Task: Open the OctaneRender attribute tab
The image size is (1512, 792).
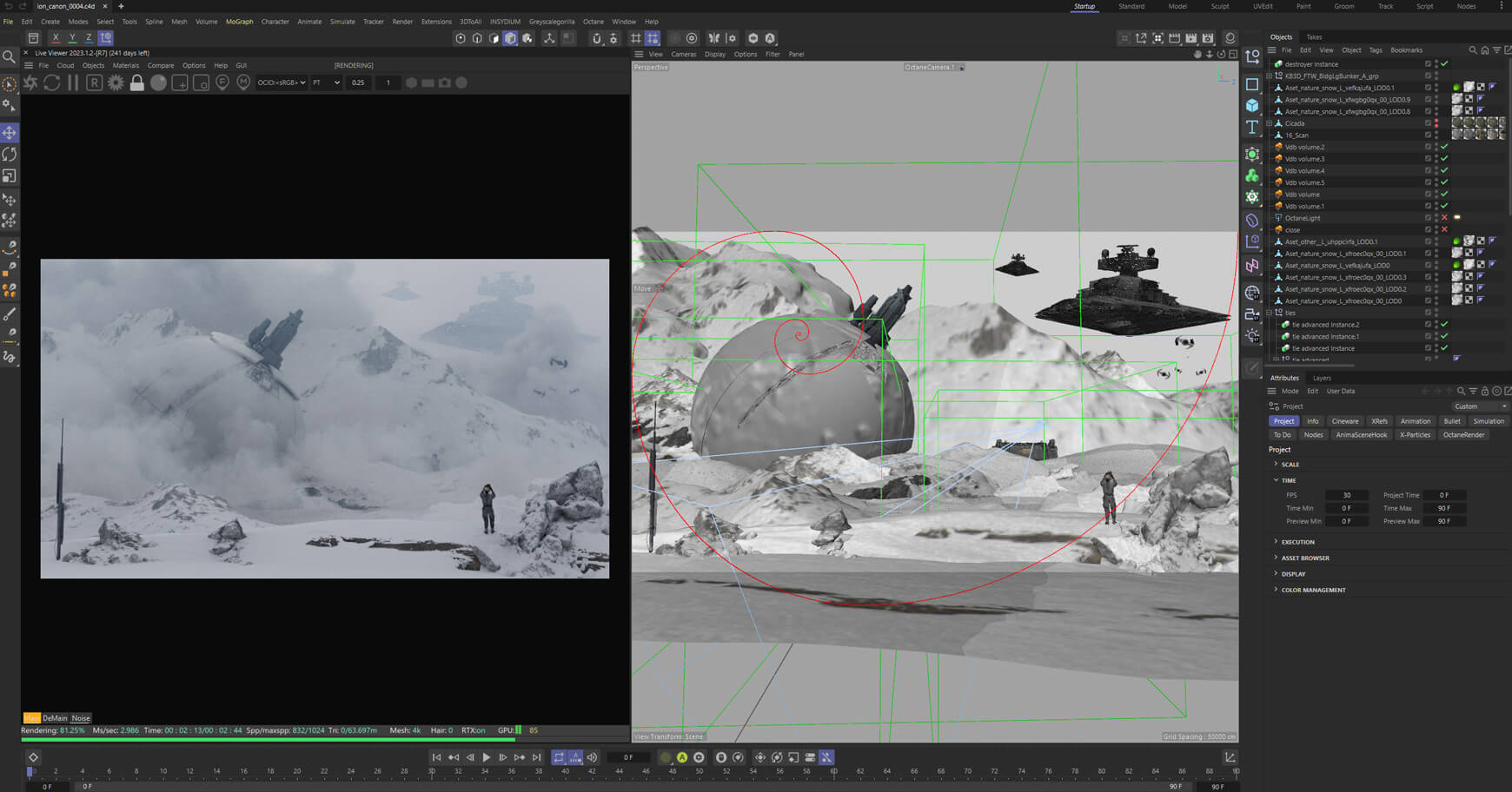Action: pyautogui.click(x=1464, y=435)
